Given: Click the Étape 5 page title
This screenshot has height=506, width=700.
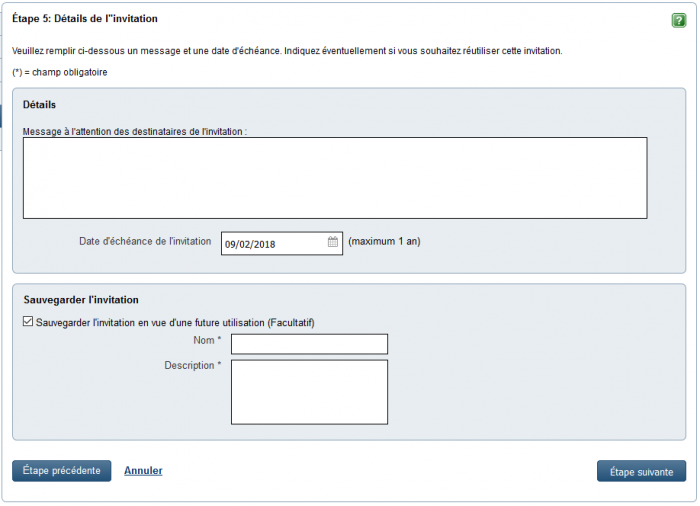Looking at the screenshot, I should tap(85, 19).
